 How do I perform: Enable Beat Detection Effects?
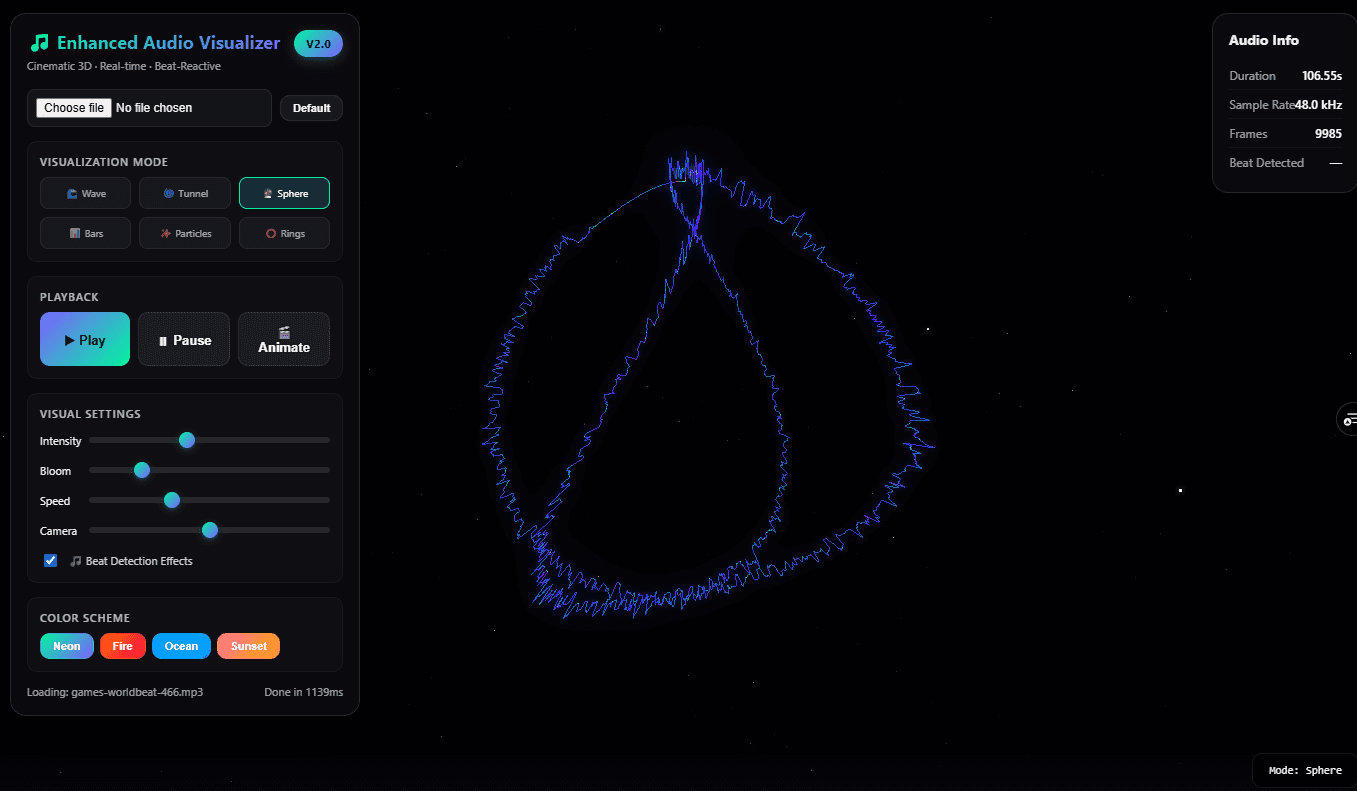click(50, 560)
